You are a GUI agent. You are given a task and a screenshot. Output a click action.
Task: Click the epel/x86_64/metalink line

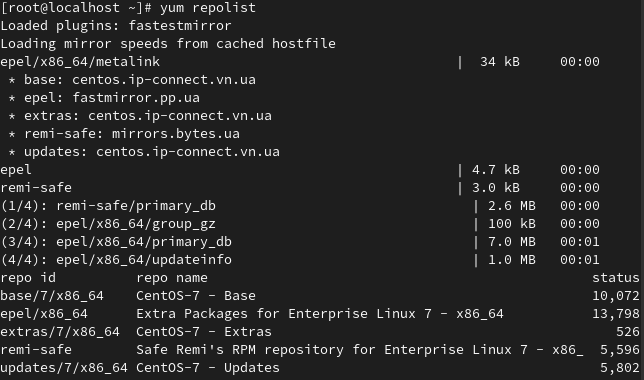coord(300,62)
